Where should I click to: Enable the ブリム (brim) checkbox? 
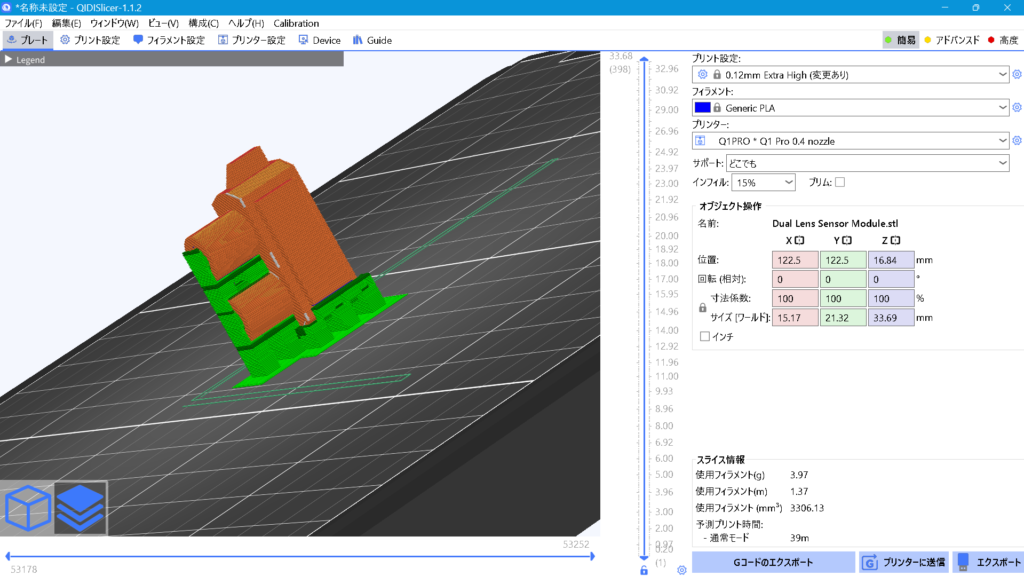tap(840, 182)
